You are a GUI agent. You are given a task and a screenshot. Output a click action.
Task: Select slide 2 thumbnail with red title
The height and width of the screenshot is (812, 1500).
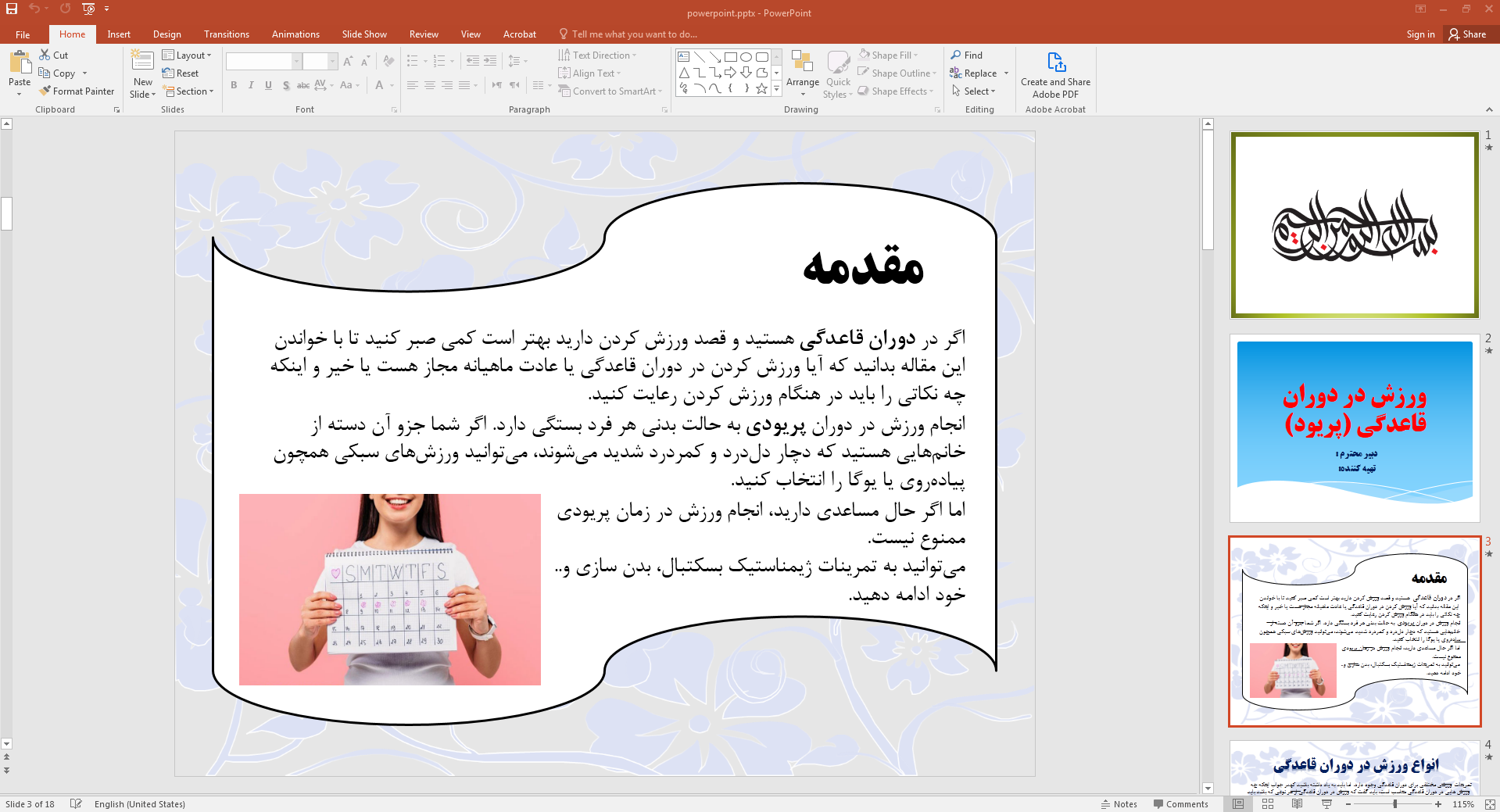(1354, 428)
